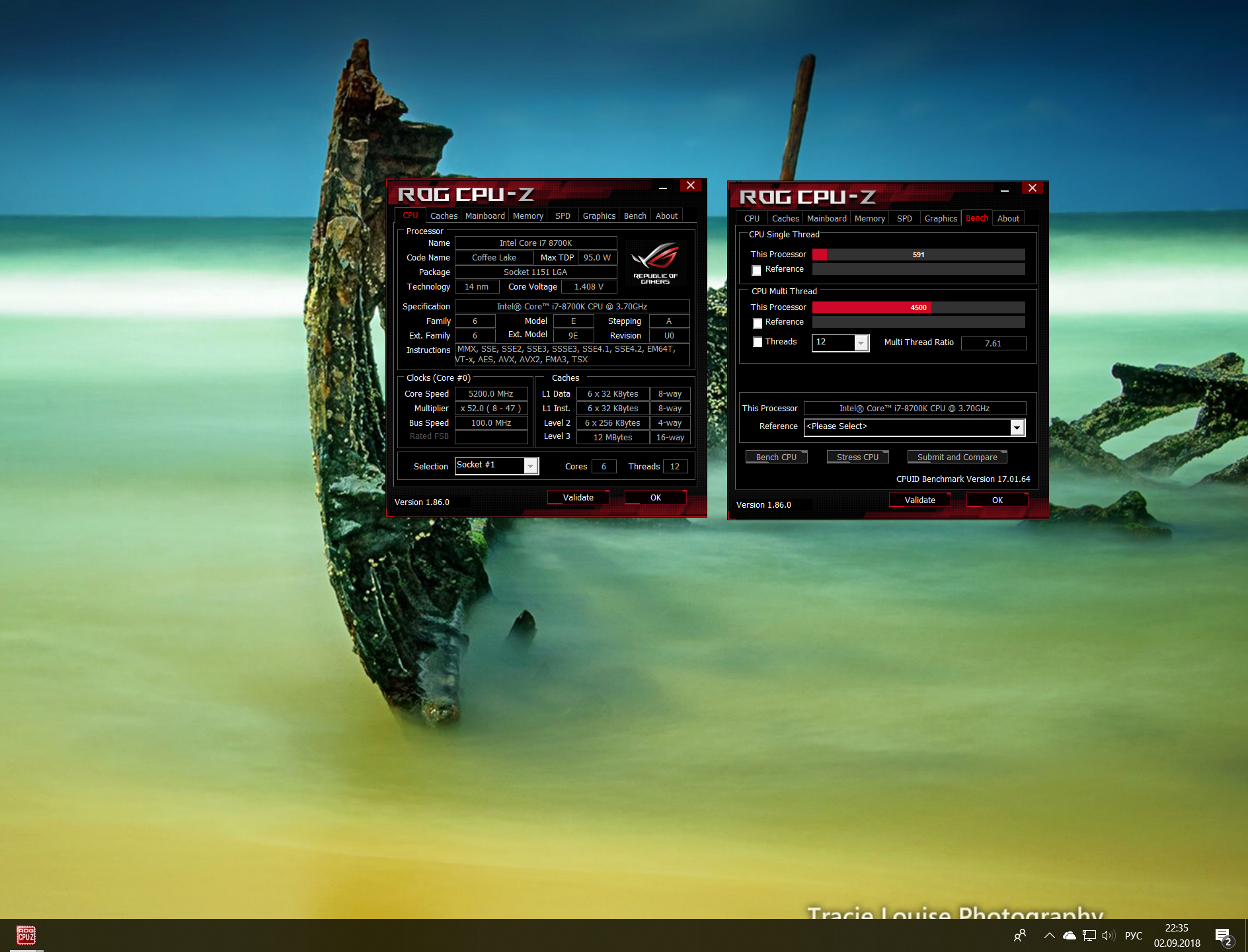Open the OneDrive cloud tray icon
The width and height of the screenshot is (1248, 952).
tap(1069, 935)
